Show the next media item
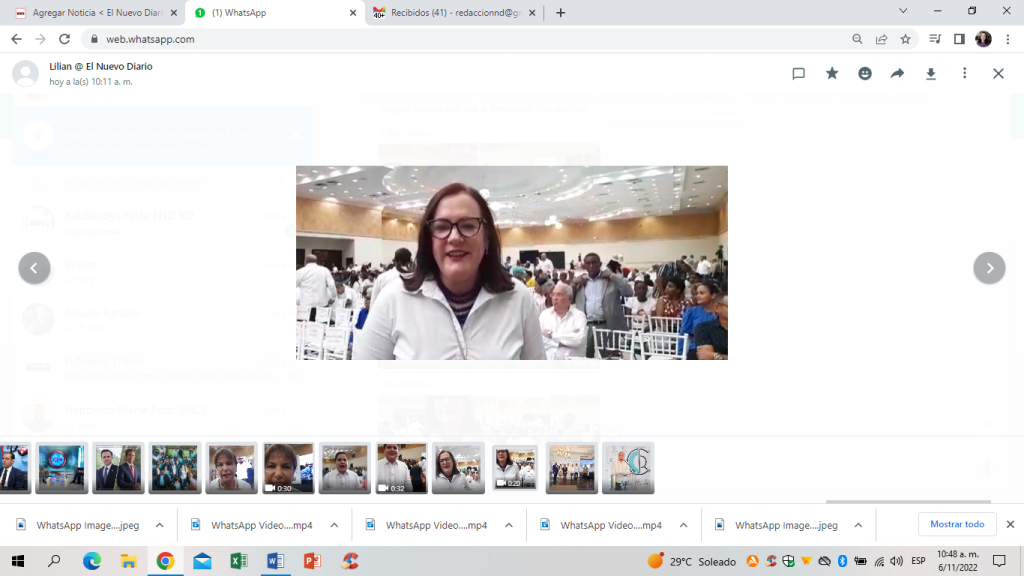Screen dimensions: 1024x576 coord(989,268)
